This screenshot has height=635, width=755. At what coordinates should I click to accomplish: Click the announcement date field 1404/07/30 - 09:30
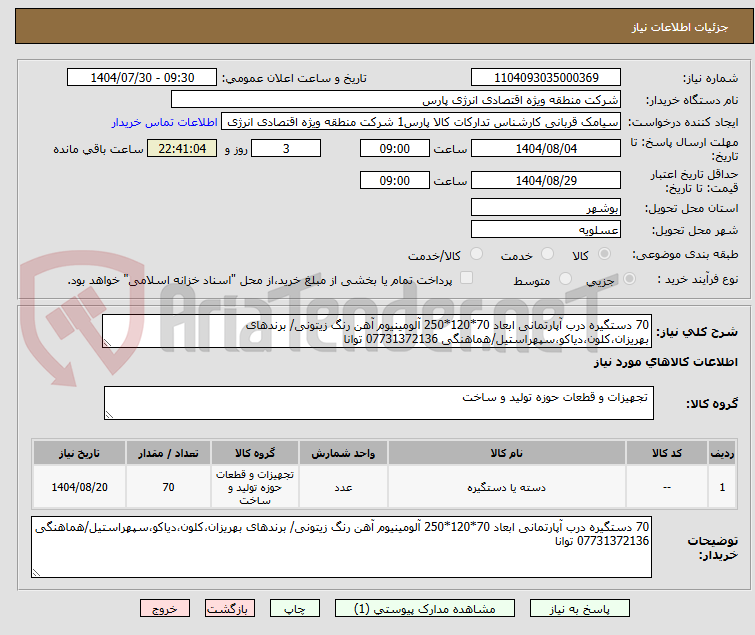[142, 78]
